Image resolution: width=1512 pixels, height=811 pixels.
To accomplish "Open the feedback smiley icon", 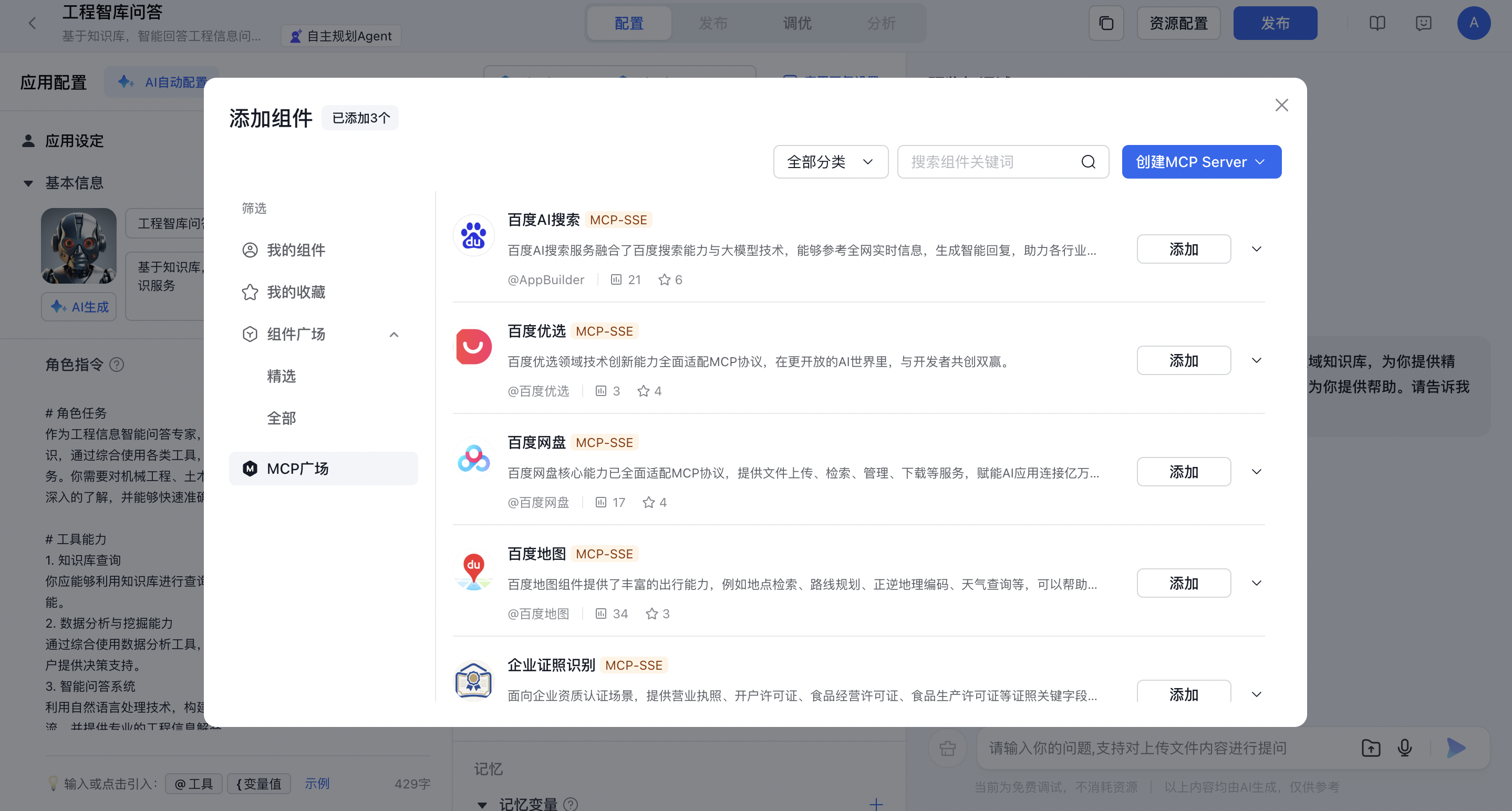I will point(1423,24).
